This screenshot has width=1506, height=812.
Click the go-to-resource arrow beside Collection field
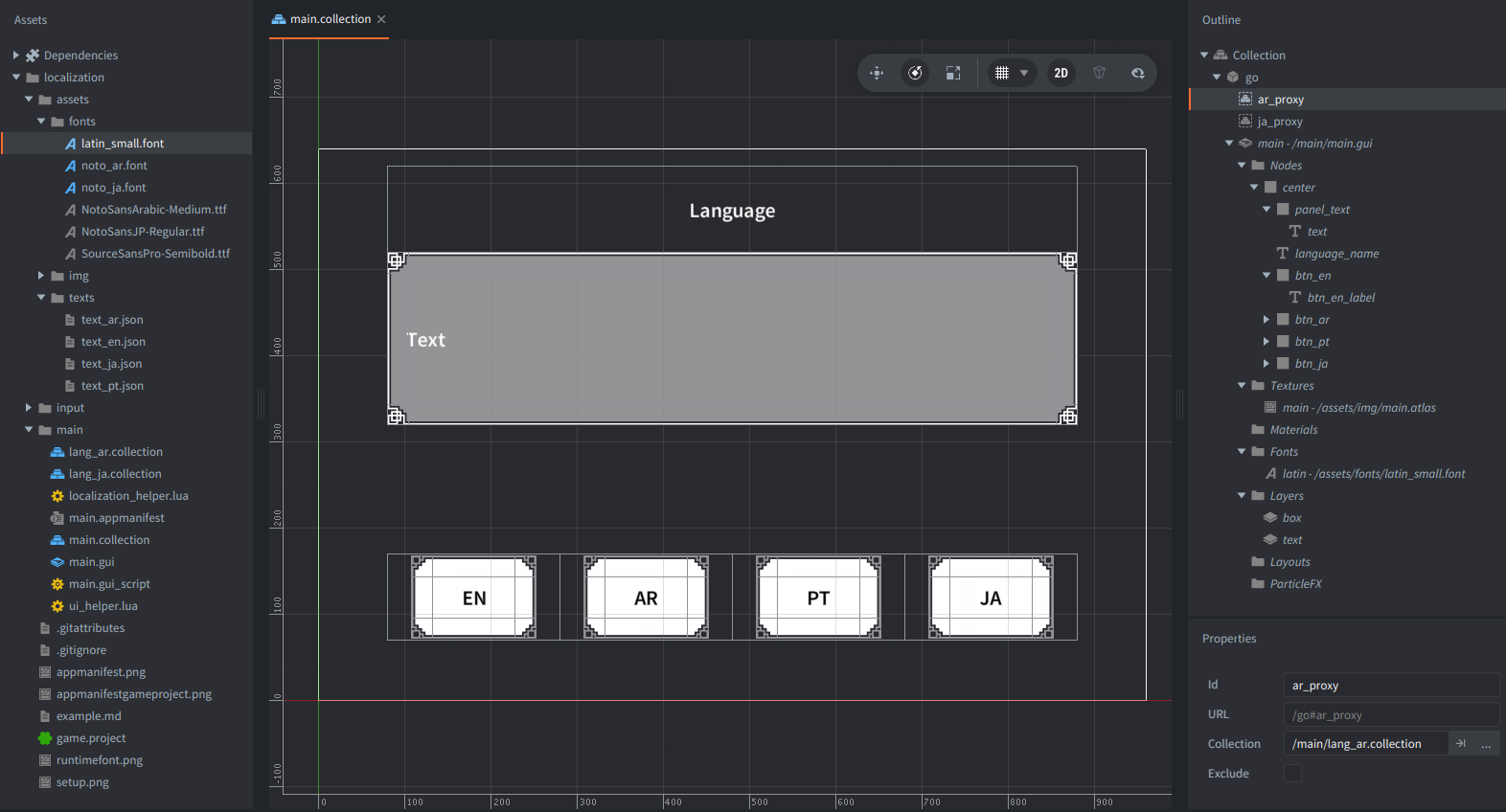coord(1461,744)
